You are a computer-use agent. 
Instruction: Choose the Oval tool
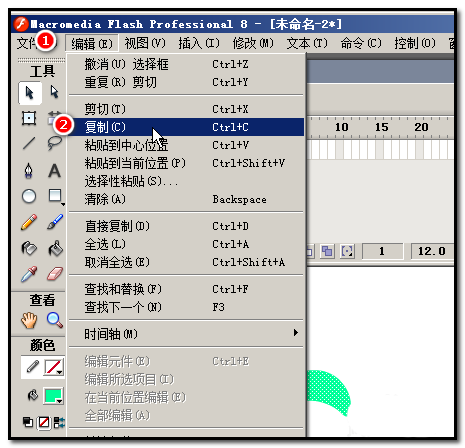point(29,196)
